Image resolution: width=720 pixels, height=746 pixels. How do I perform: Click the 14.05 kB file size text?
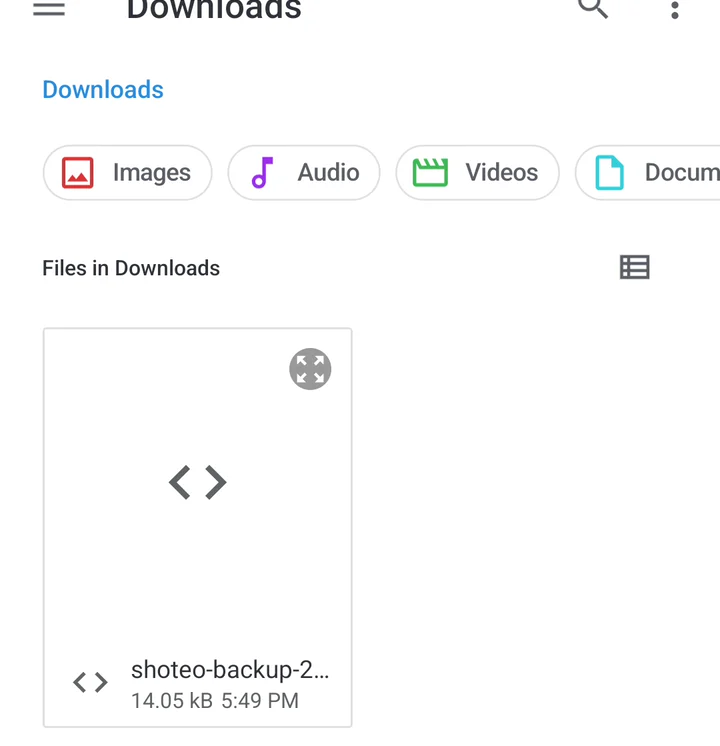[172, 701]
